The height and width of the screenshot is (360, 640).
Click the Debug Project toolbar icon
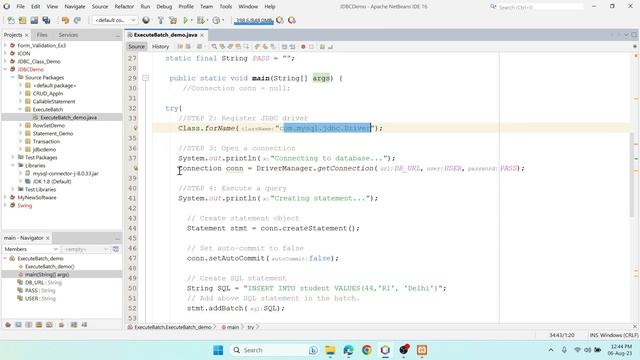[x=200, y=20]
